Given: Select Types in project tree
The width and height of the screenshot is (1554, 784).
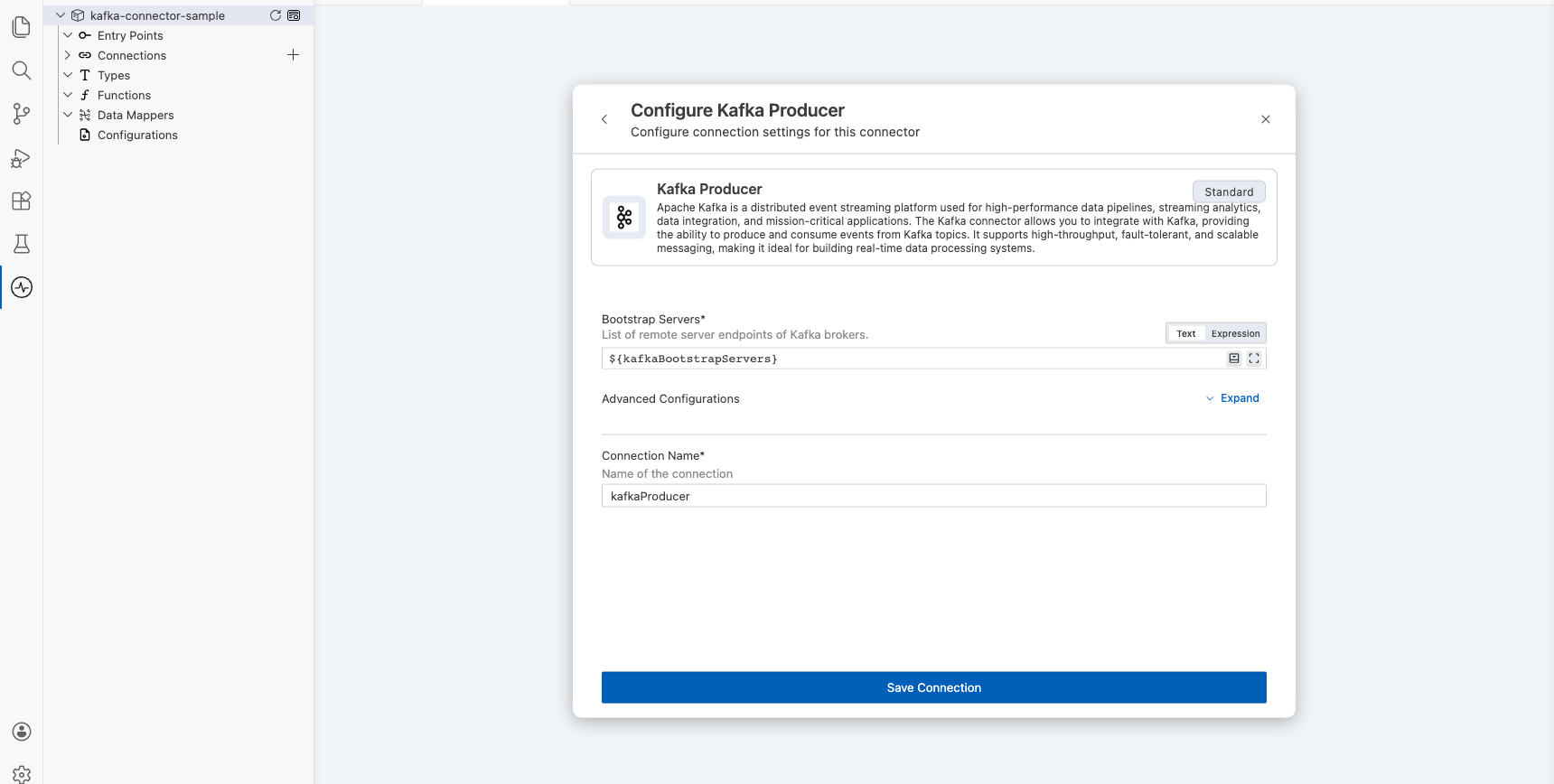Looking at the screenshot, I should [114, 75].
